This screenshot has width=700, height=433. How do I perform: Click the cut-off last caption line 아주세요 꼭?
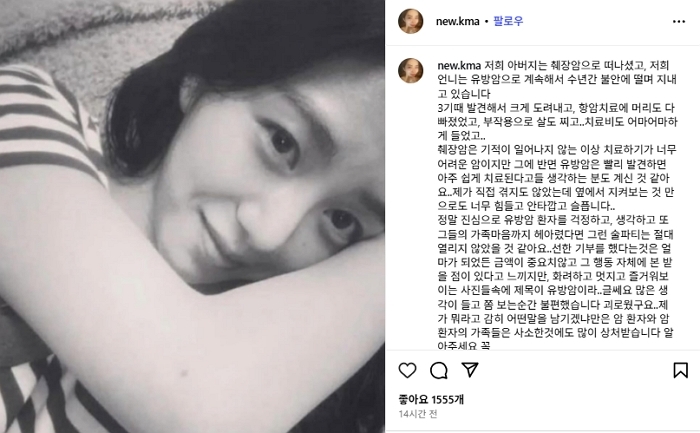click(464, 346)
